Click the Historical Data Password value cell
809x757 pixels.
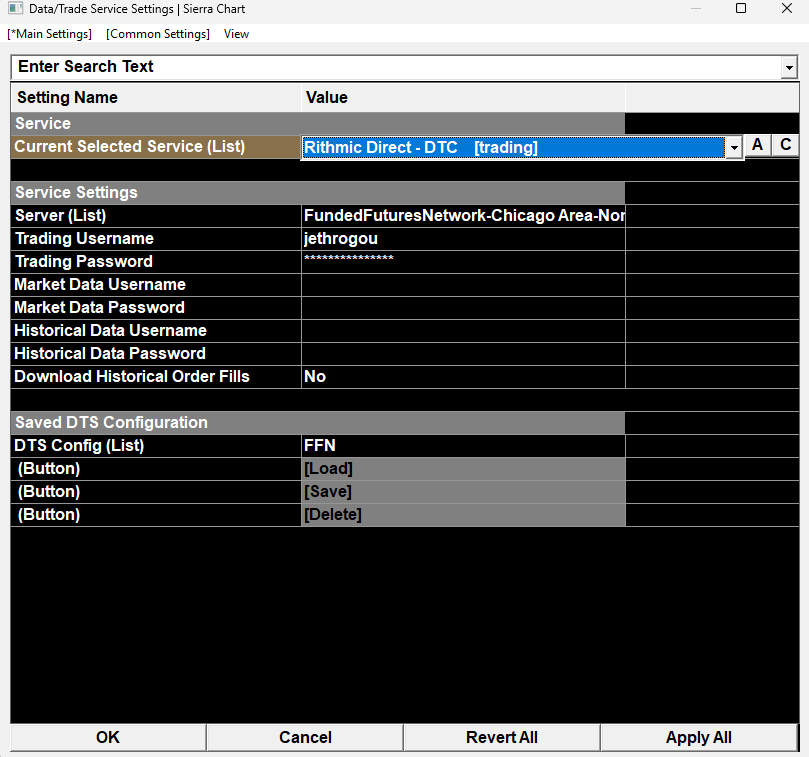(463, 354)
